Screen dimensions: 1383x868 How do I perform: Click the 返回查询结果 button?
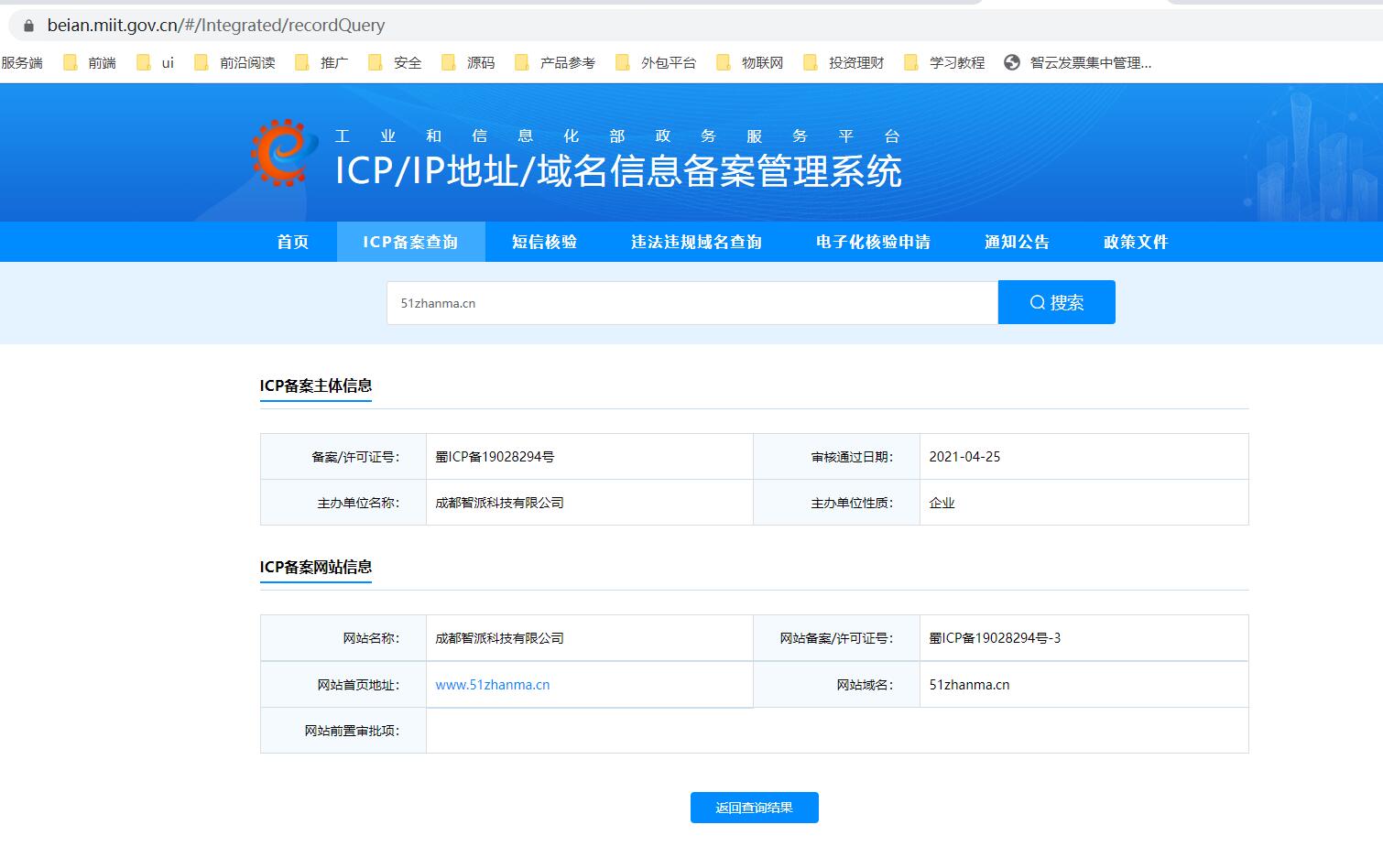point(755,808)
